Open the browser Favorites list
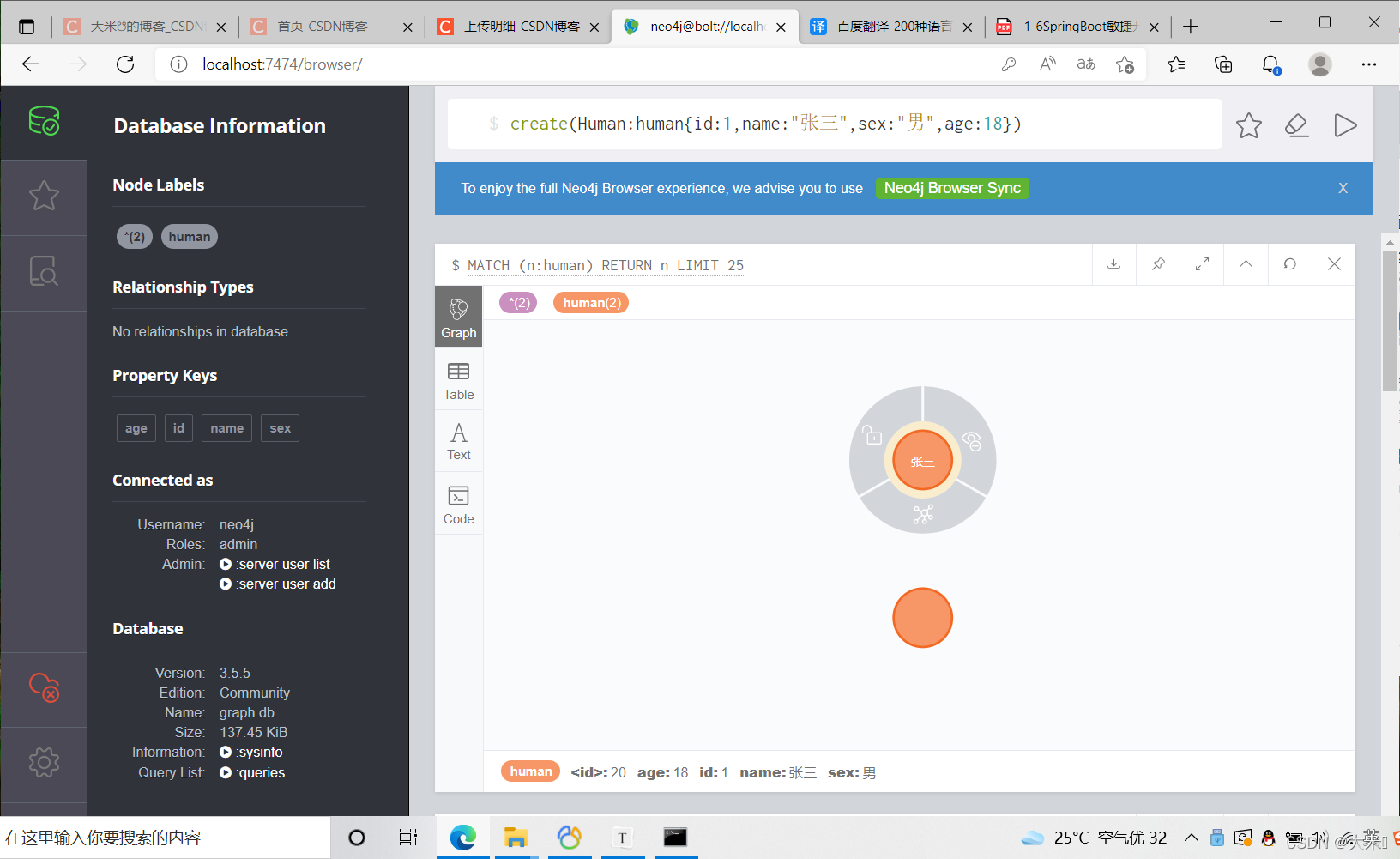Viewport: 1400px width, 859px height. [1176, 64]
